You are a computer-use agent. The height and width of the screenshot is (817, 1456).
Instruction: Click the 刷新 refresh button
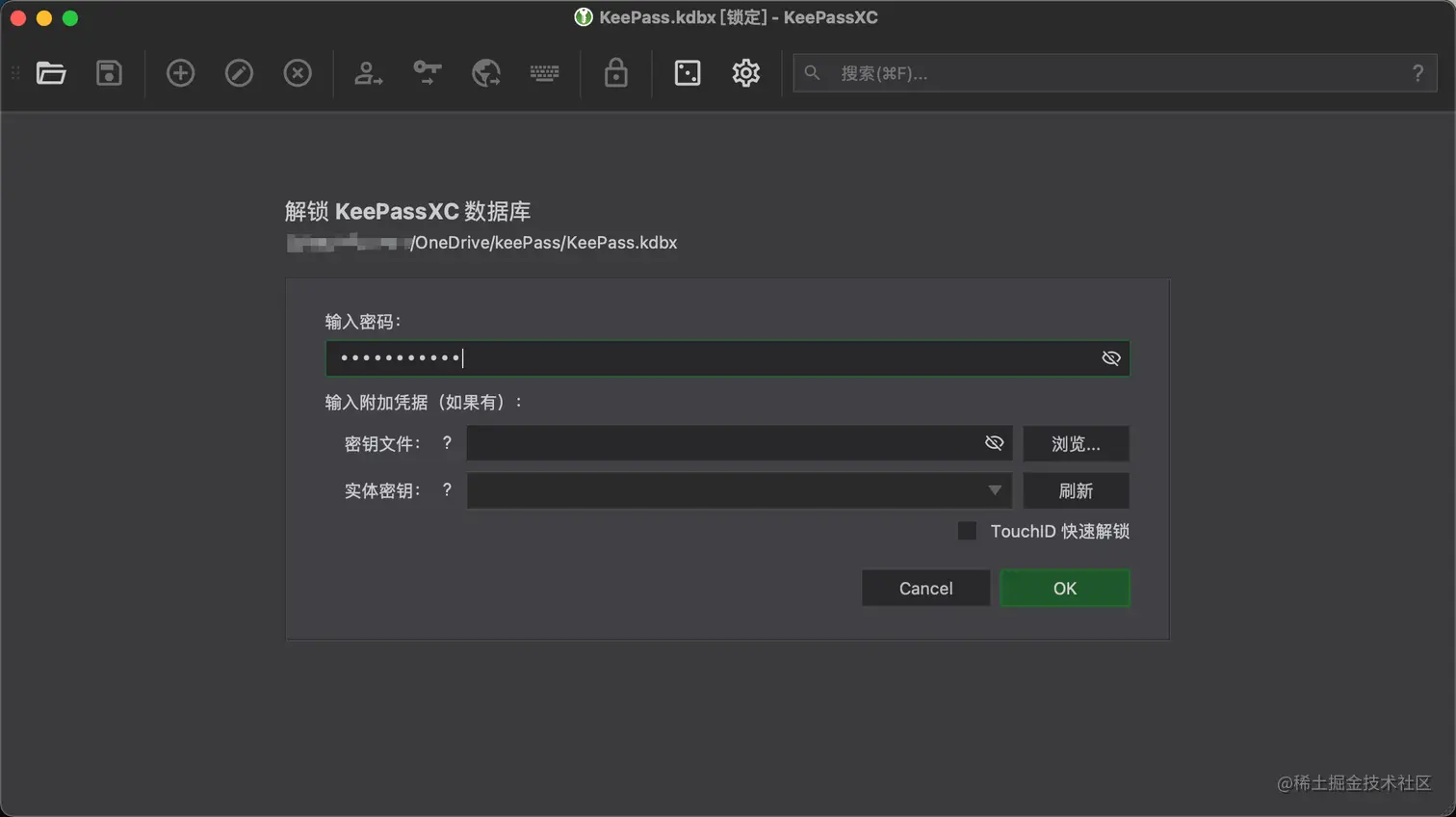click(1076, 490)
